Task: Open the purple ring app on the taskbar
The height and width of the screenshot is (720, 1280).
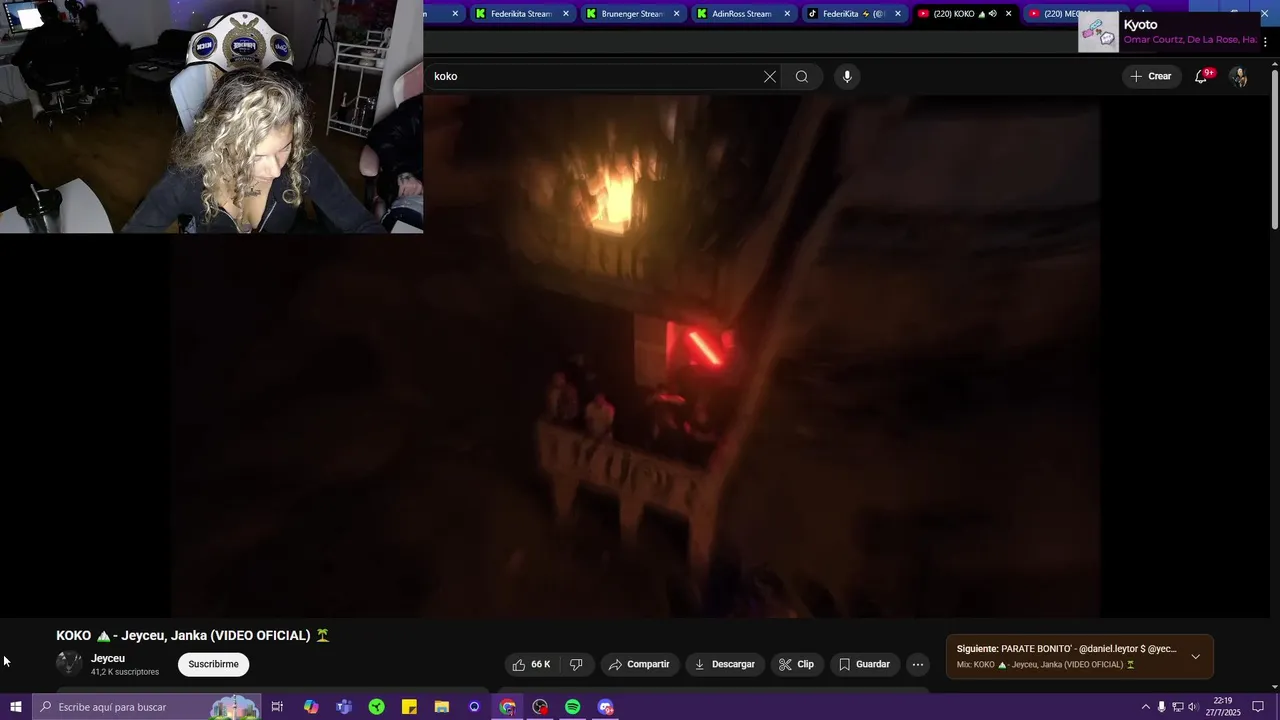Action: click(x=474, y=707)
